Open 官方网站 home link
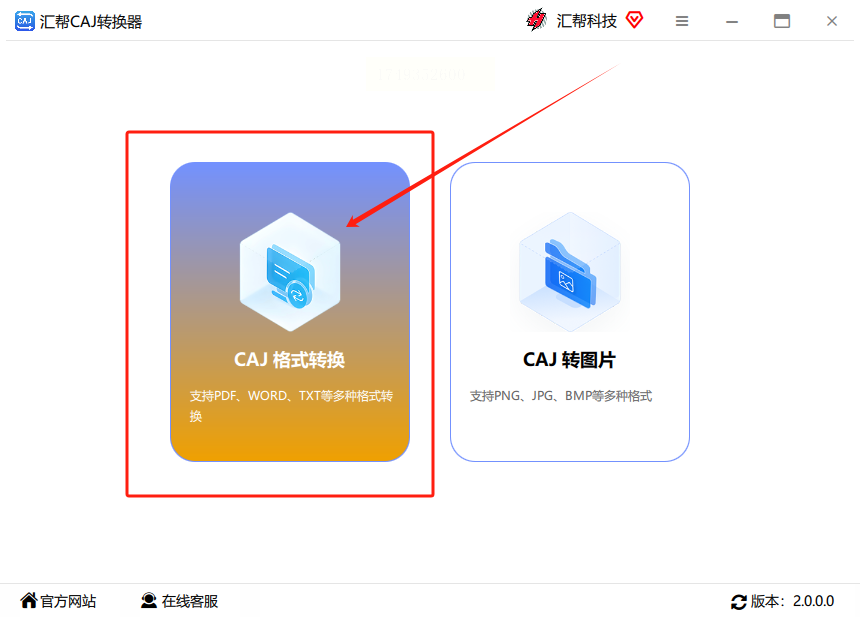This screenshot has height=617, width=860. tap(58, 601)
